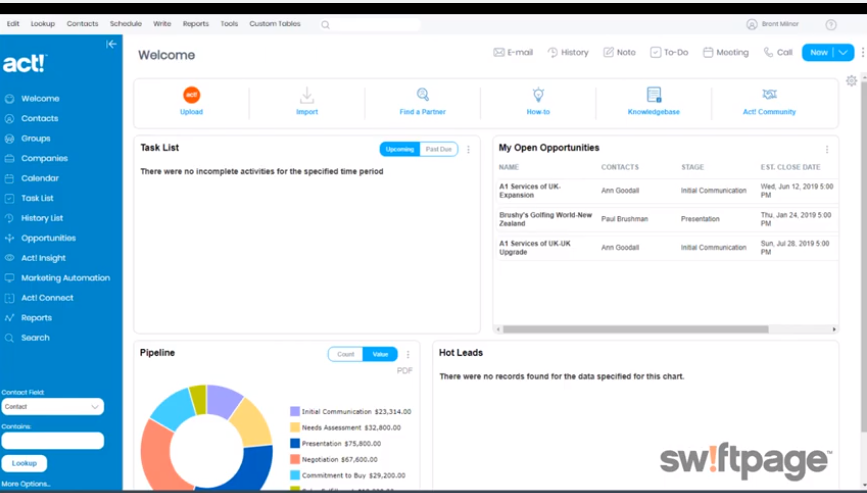867x493 pixels.
Task: Click the Import download icon
Action: click(x=307, y=95)
